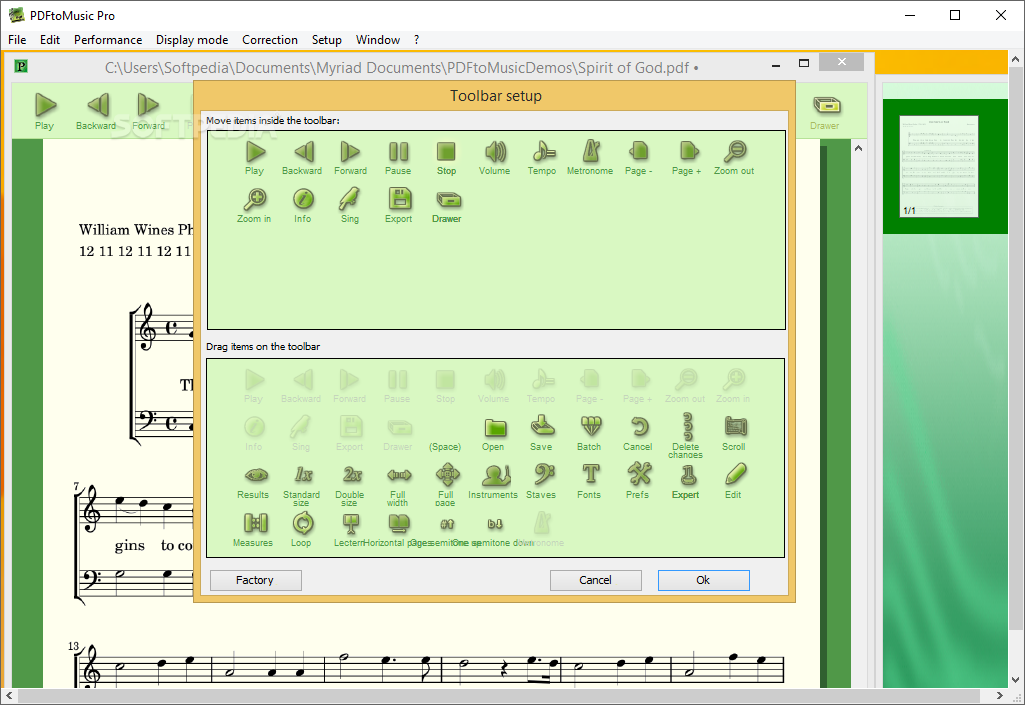1025x705 pixels.
Task: Select the Info icon in the upper list
Action: click(303, 199)
